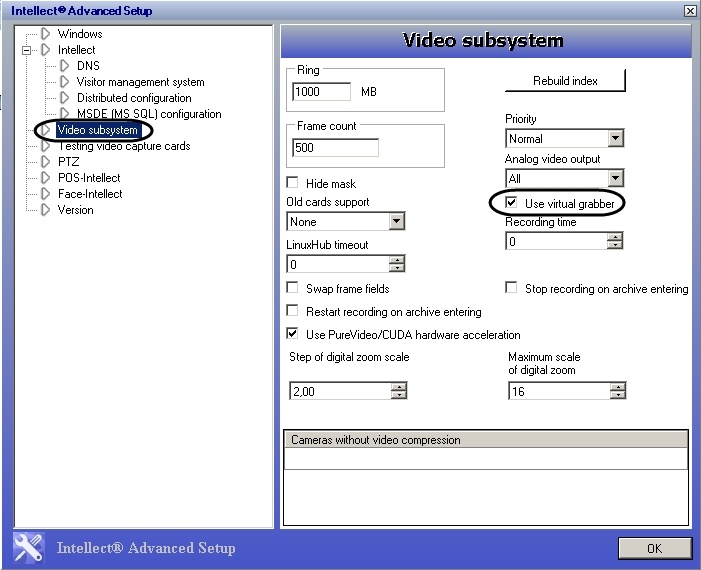Open Testing video capture cards
The image size is (701, 570).
click(124, 146)
